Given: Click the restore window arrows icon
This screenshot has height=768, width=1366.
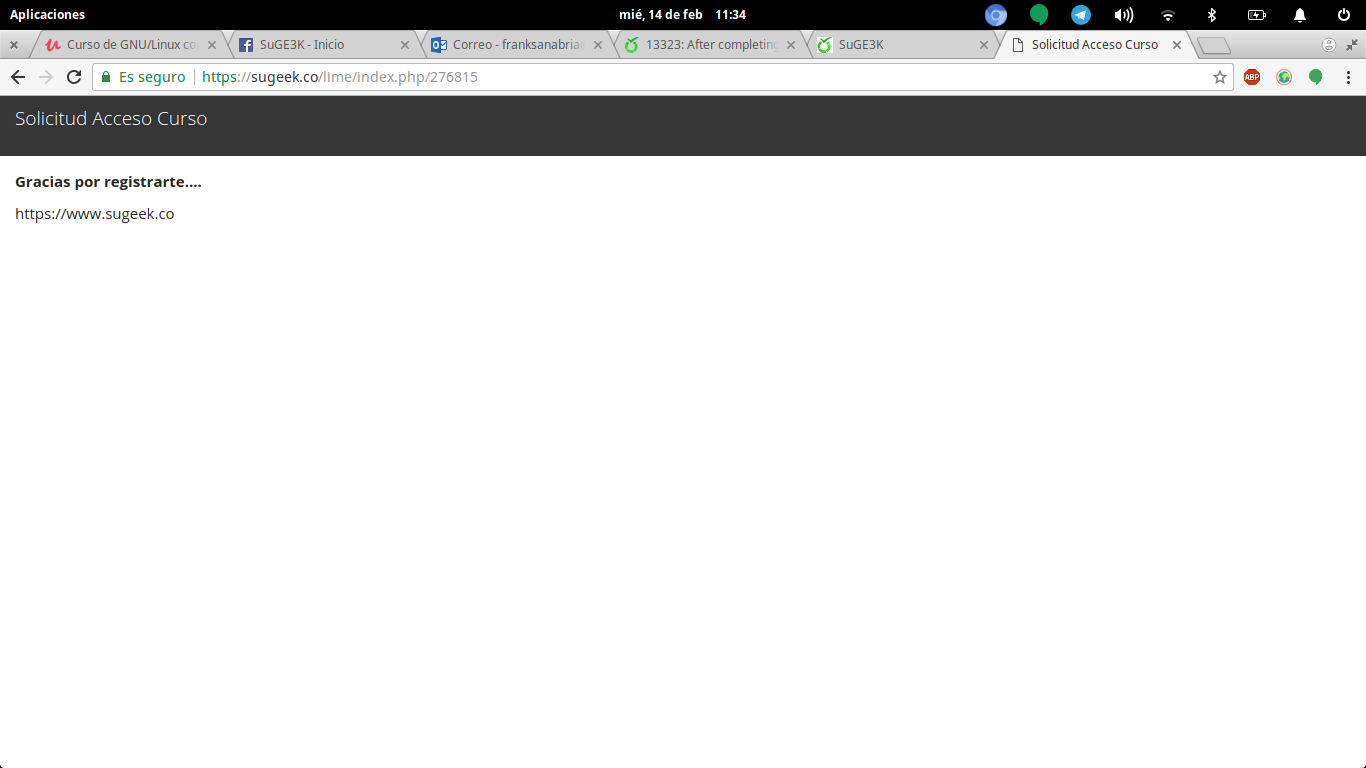Looking at the screenshot, I should (x=1352, y=45).
